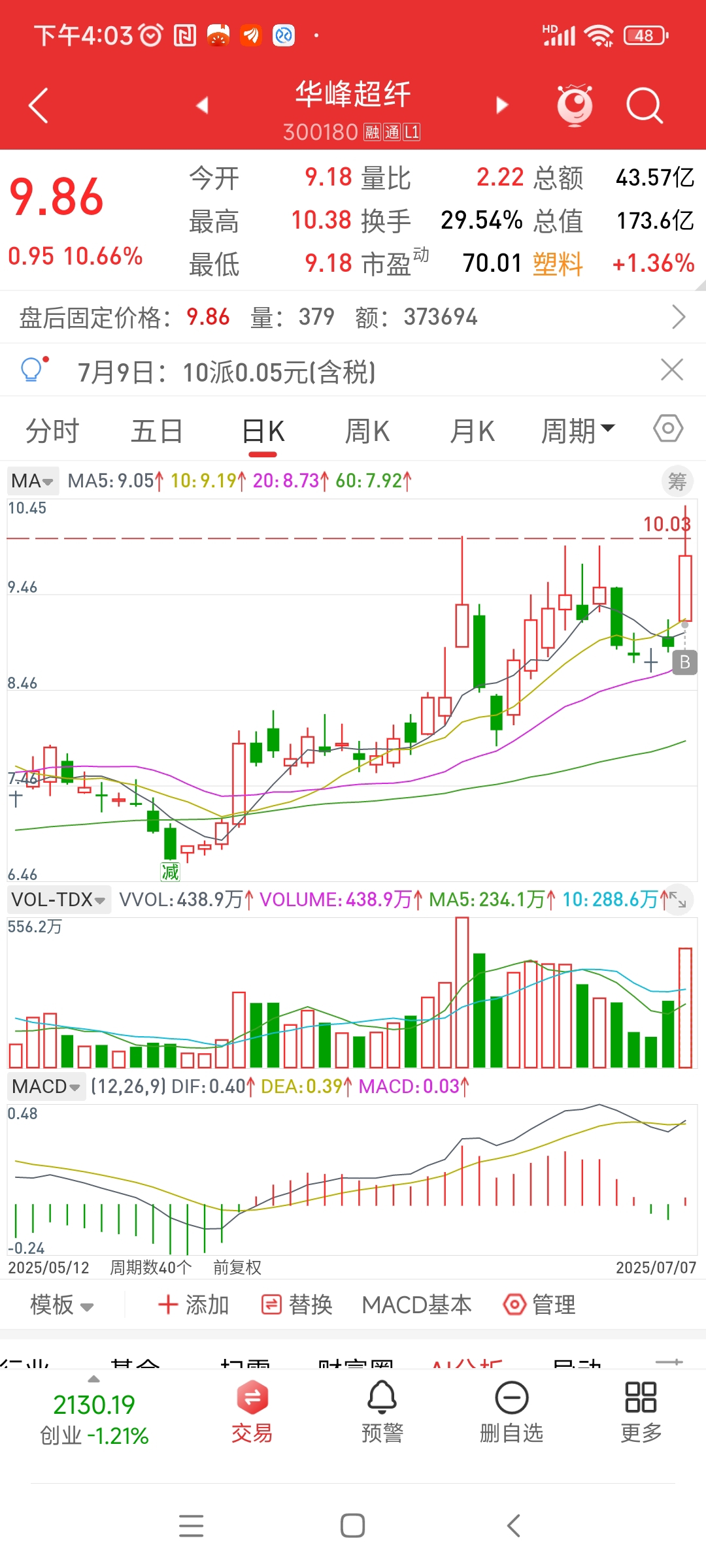
Task: Tap the 市盈 70.01 value
Action: [492, 263]
